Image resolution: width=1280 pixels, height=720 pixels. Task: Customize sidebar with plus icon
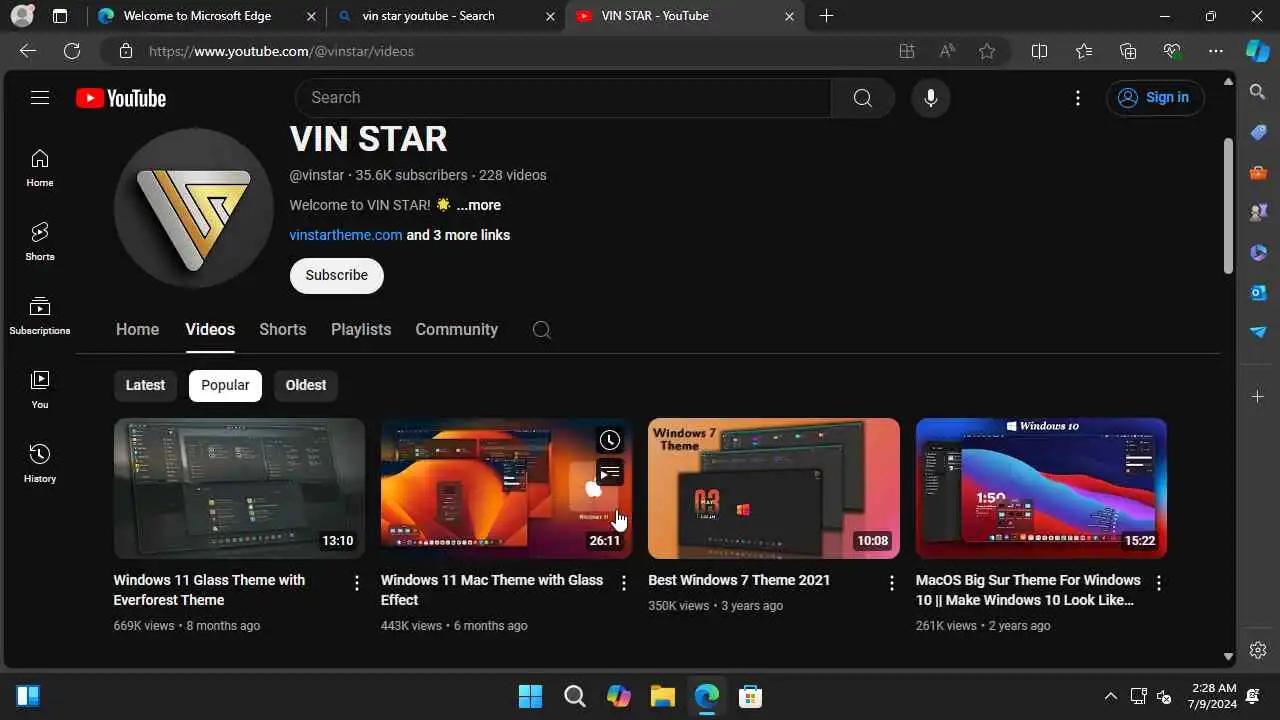[1258, 397]
